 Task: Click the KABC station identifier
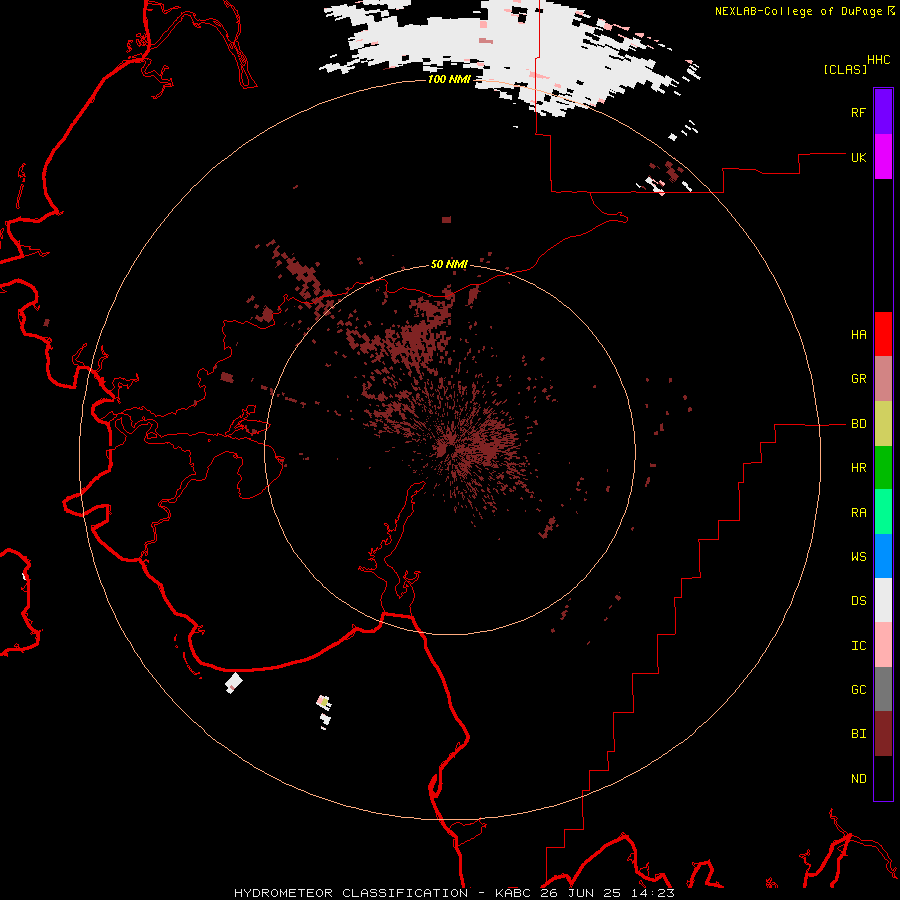point(514,893)
